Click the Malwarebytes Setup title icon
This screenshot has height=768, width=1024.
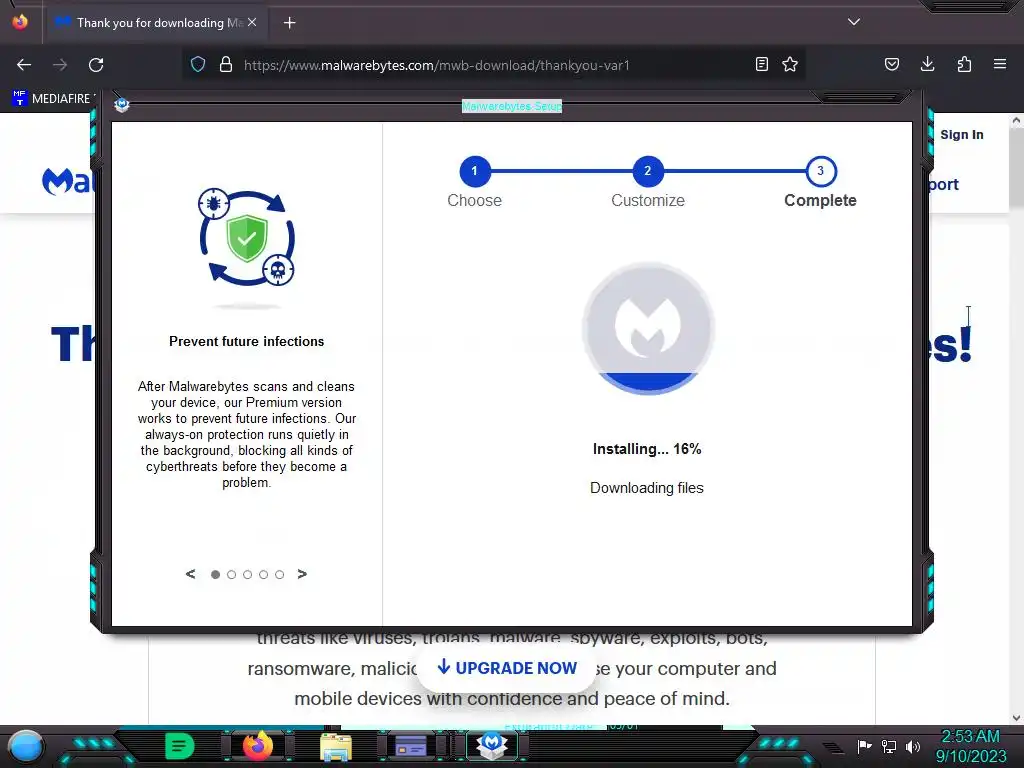(x=121, y=105)
